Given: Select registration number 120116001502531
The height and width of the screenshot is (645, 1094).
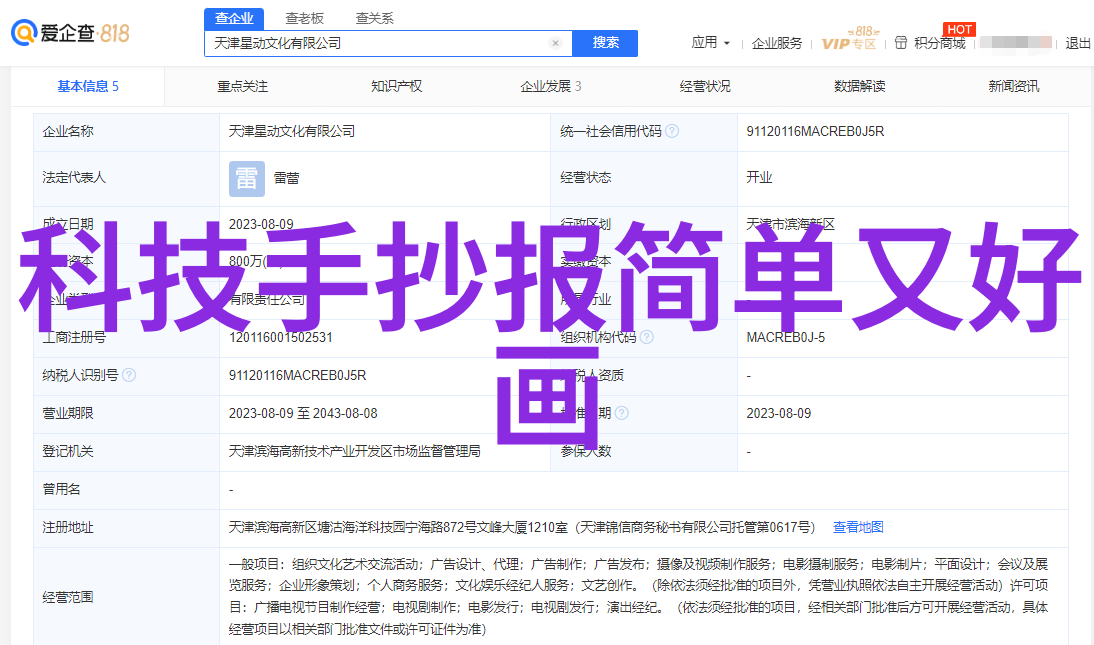Looking at the screenshot, I should [x=280, y=337].
